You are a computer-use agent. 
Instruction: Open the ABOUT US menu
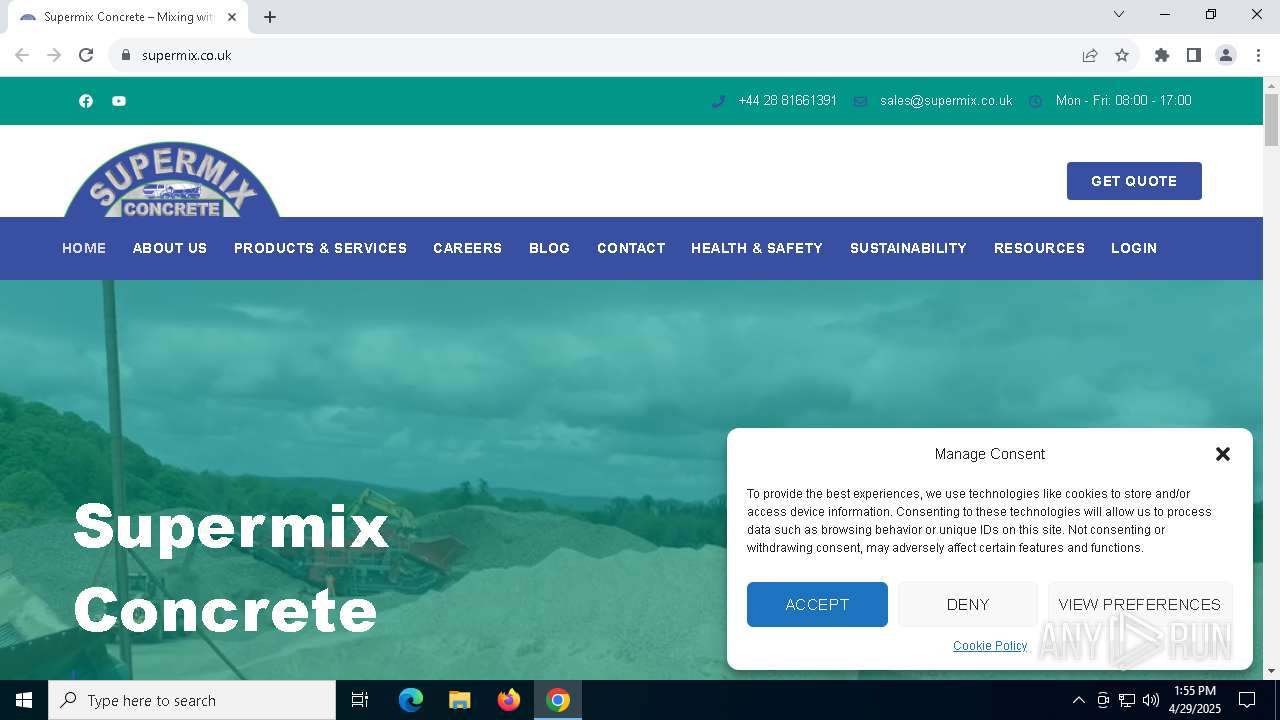[x=170, y=248]
